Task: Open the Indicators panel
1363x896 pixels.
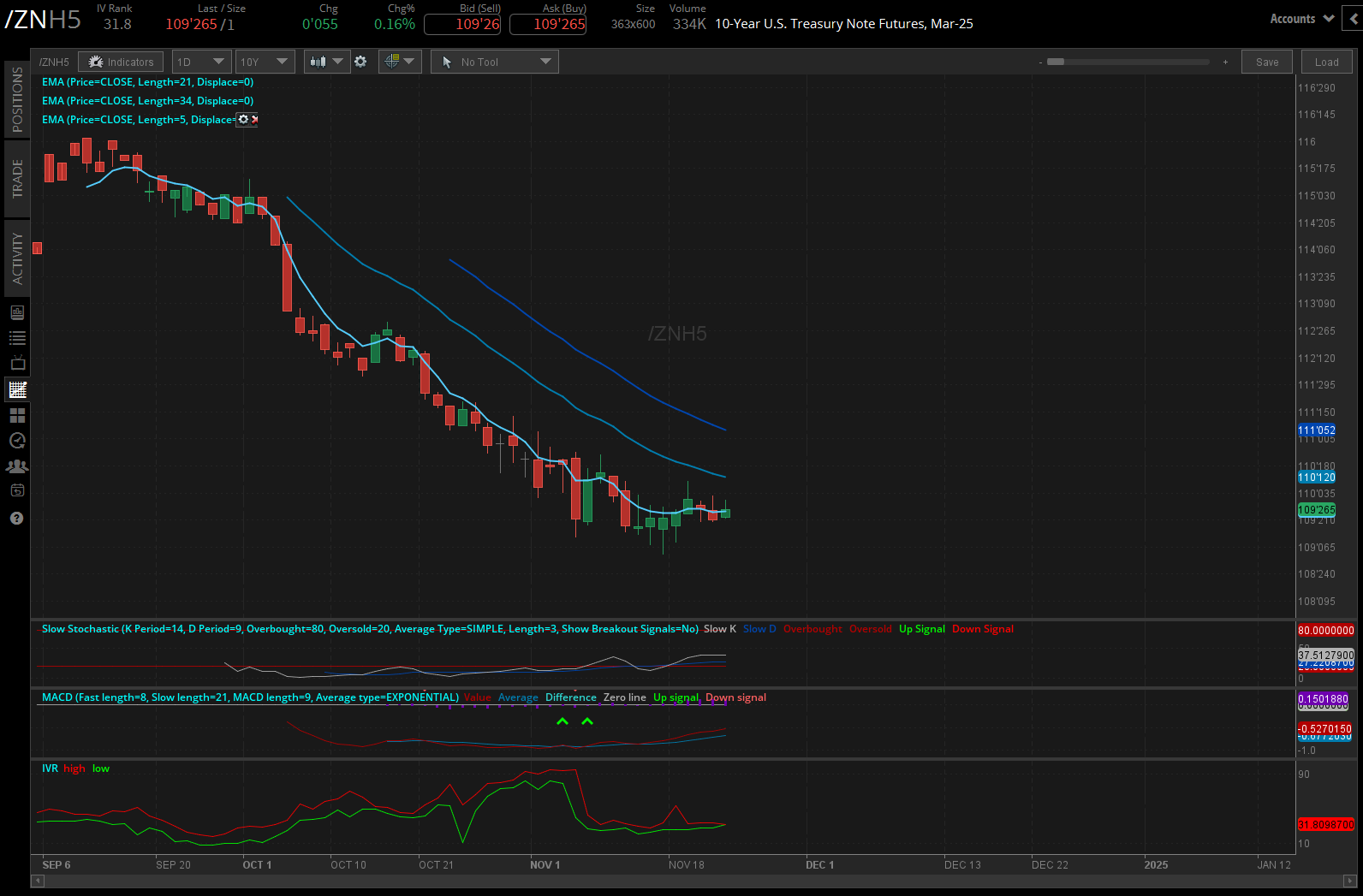Action: (121, 62)
